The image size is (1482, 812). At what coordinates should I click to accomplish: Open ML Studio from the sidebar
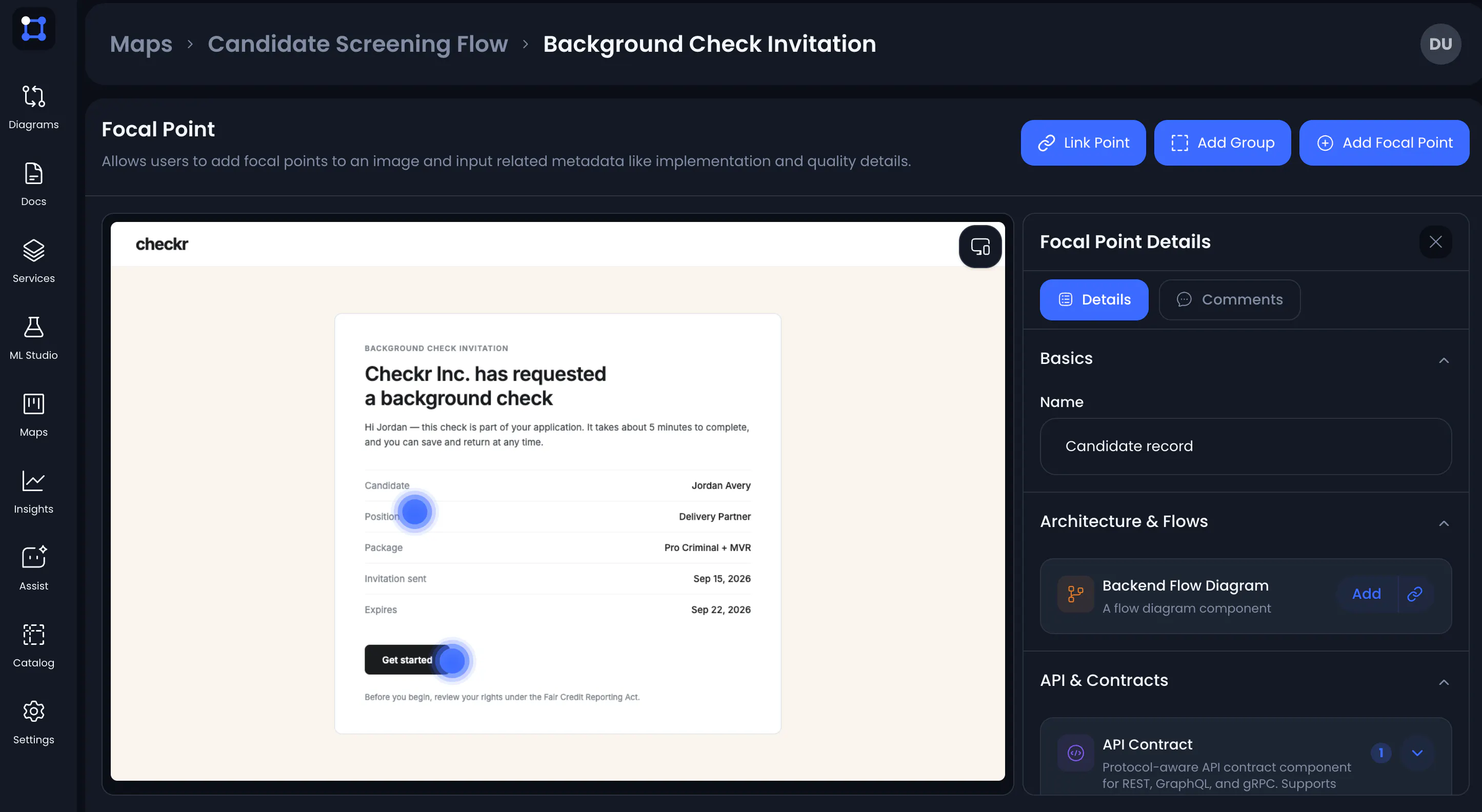tap(33, 338)
